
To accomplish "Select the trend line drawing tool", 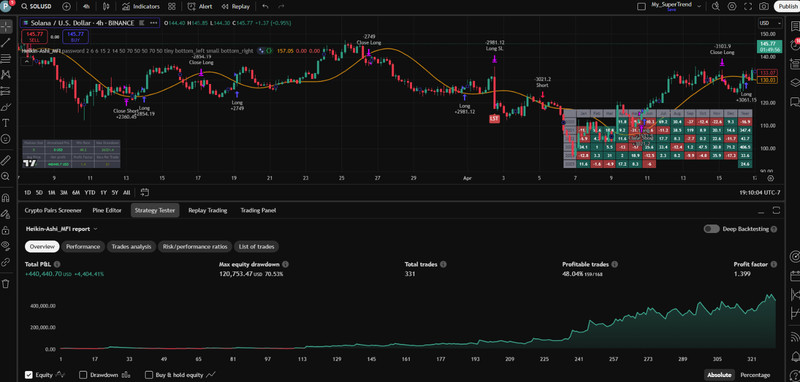I will tap(6, 42).
